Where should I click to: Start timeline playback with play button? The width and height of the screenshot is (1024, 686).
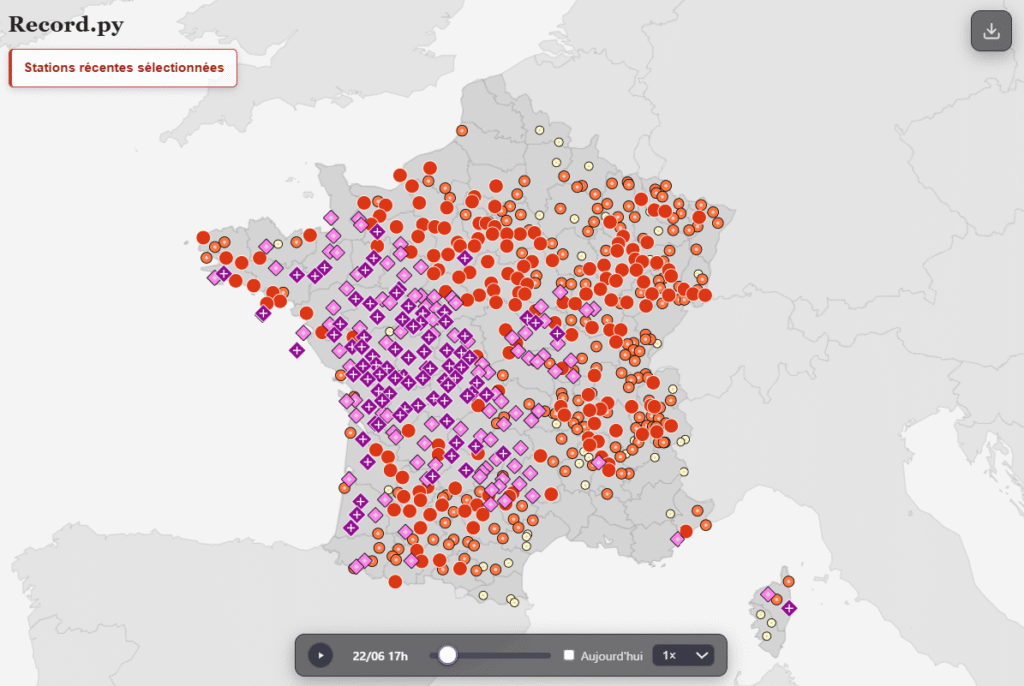point(320,655)
